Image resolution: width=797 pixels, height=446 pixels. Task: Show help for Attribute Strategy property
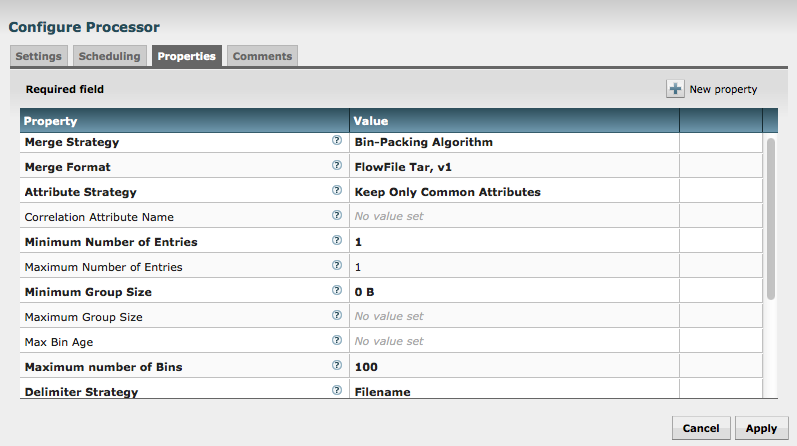point(337,191)
